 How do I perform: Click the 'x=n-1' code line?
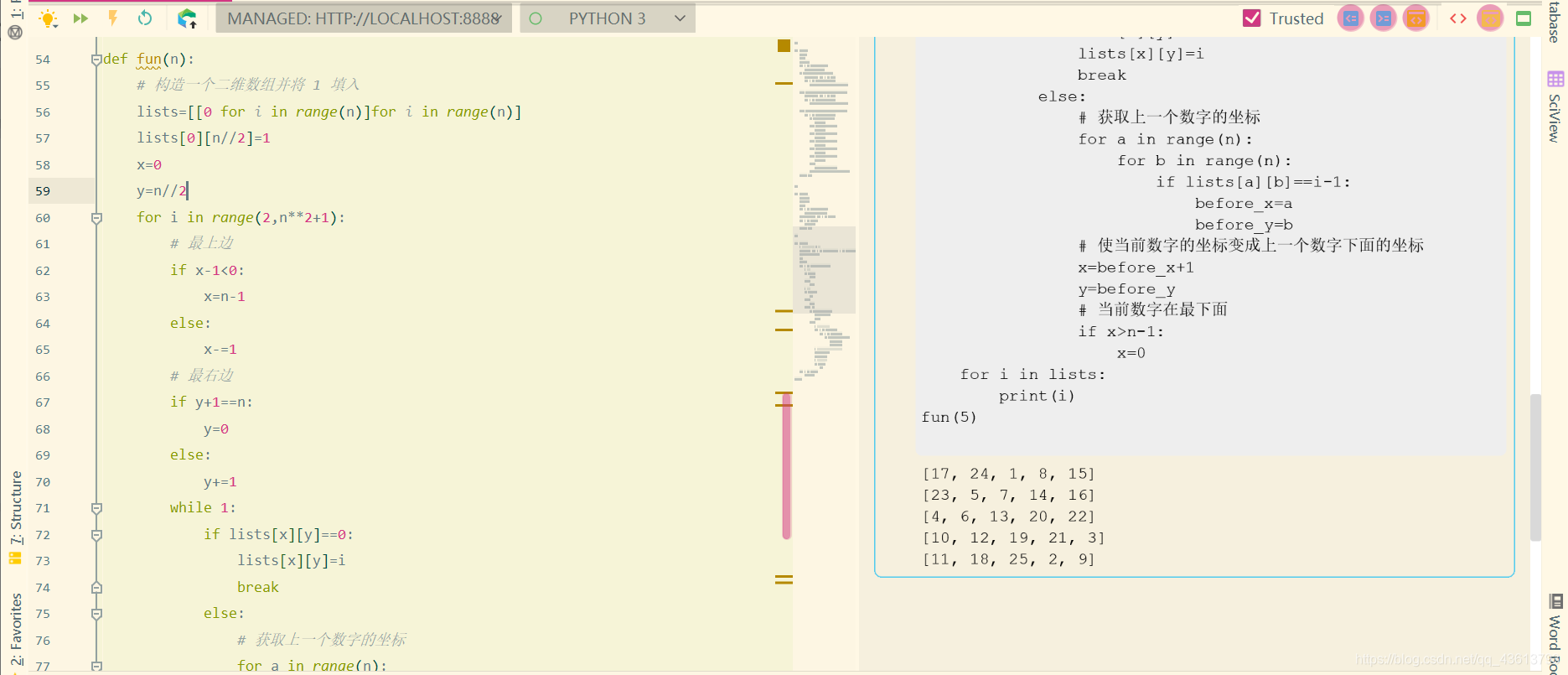(225, 297)
